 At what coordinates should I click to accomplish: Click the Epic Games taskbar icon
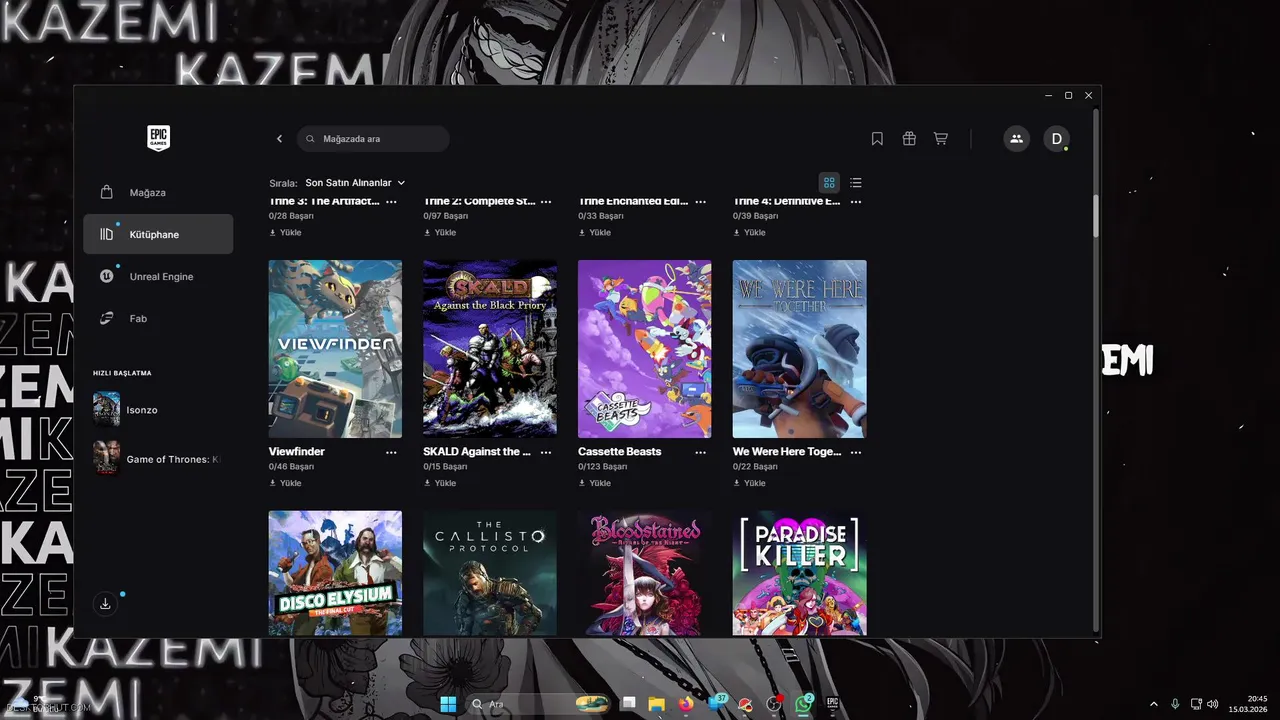click(x=832, y=703)
